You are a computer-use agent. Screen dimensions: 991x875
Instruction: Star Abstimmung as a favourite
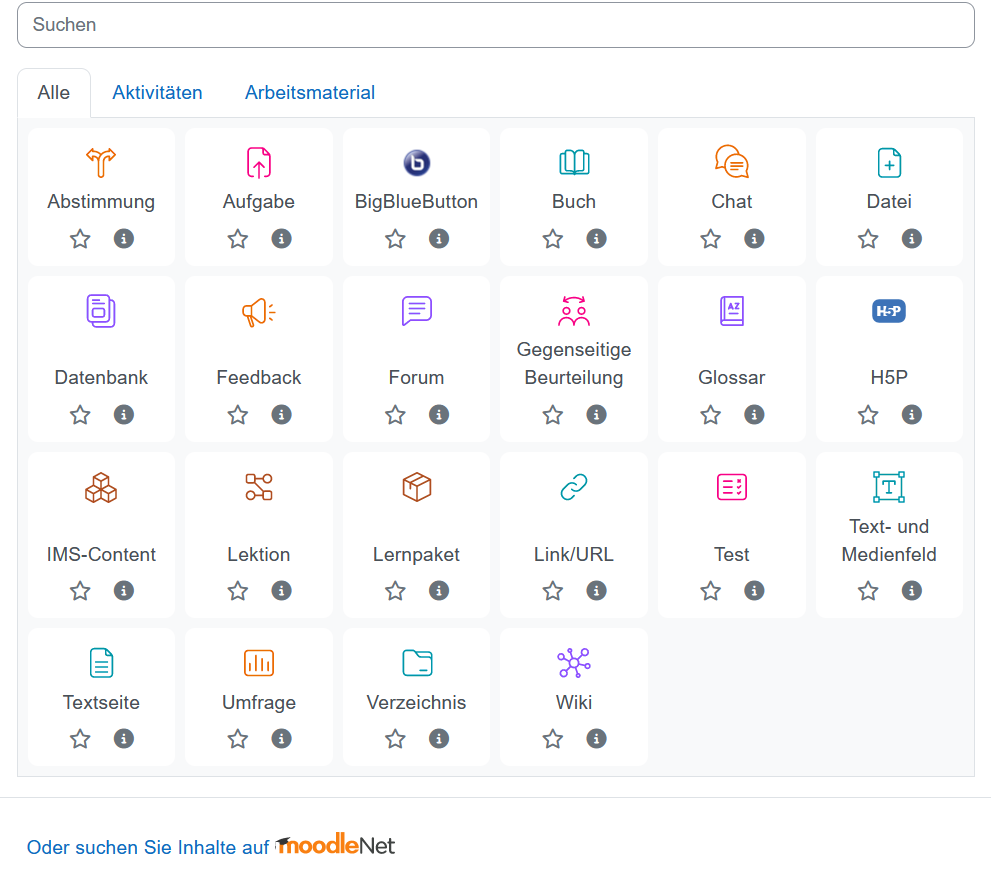80,239
